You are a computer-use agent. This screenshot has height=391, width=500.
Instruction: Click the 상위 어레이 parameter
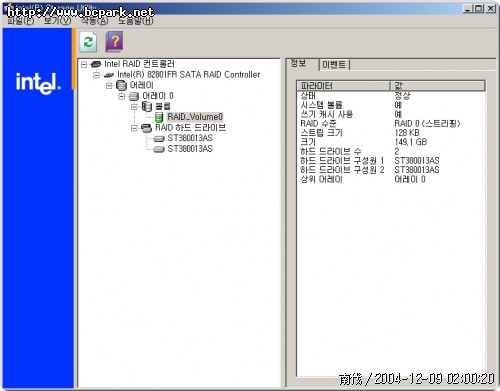[321, 180]
